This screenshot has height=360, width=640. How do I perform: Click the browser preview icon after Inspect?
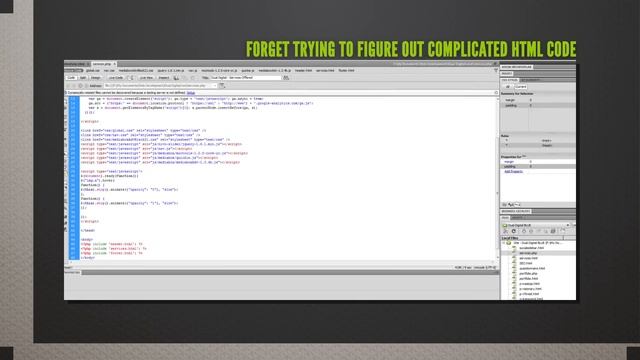pyautogui.click(x=176, y=78)
